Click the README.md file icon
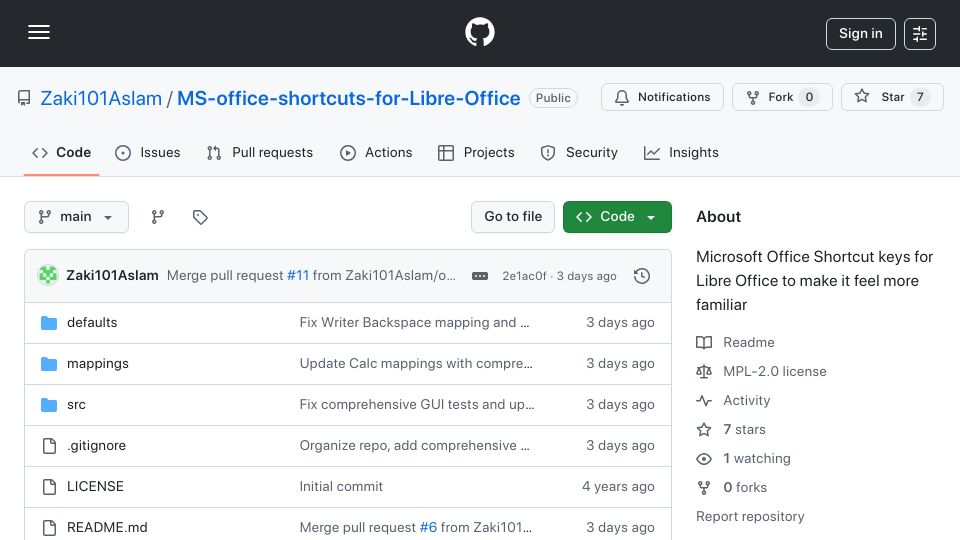Viewport: 960px width, 540px height. pos(49,528)
